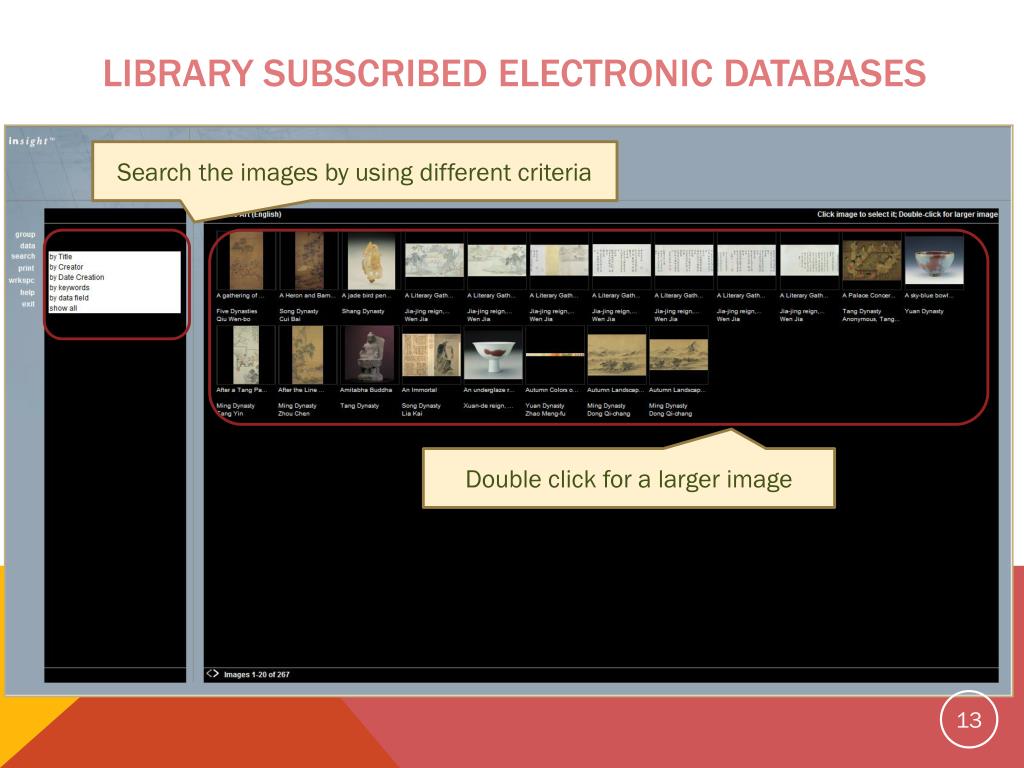Click the 'Images 1-20 of 267' status text
Image resolution: width=1024 pixels, height=768 pixels.
257,675
